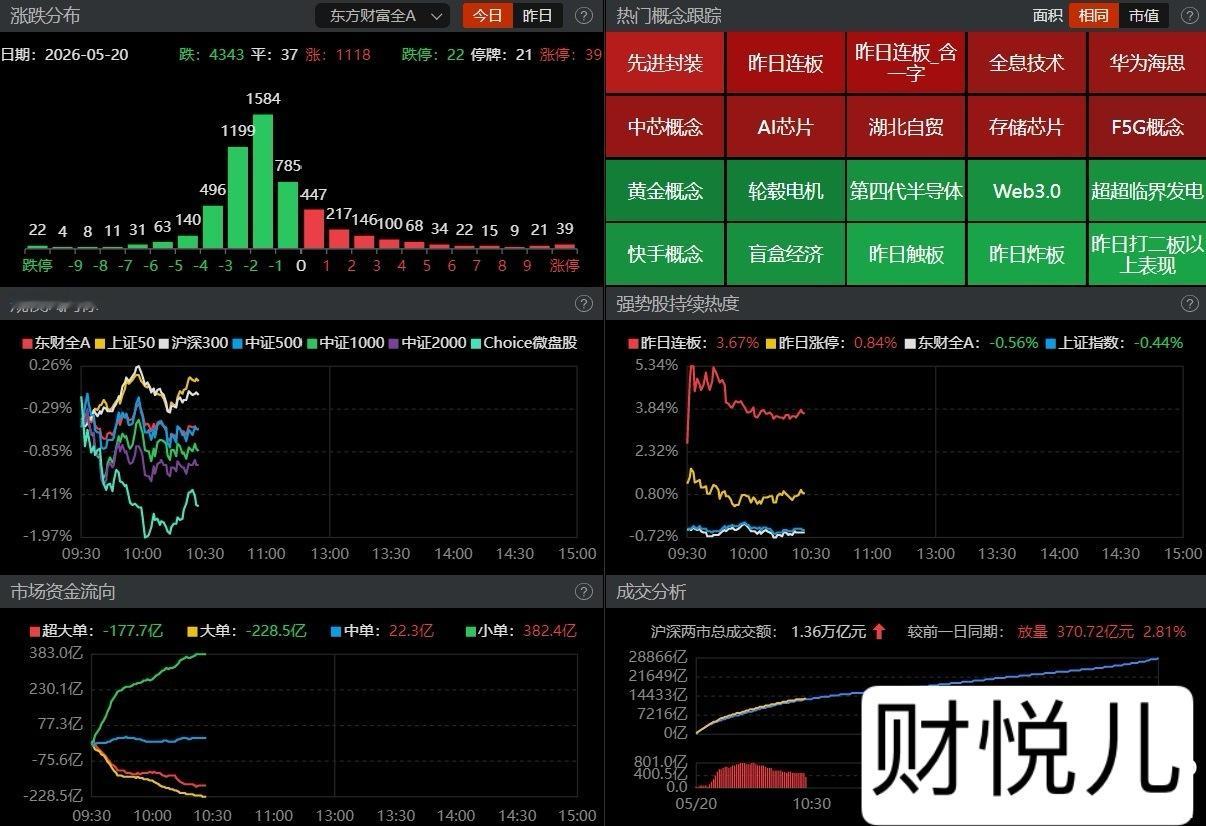Open help icon above index comparison chart
1206x826 pixels.
[x=585, y=304]
